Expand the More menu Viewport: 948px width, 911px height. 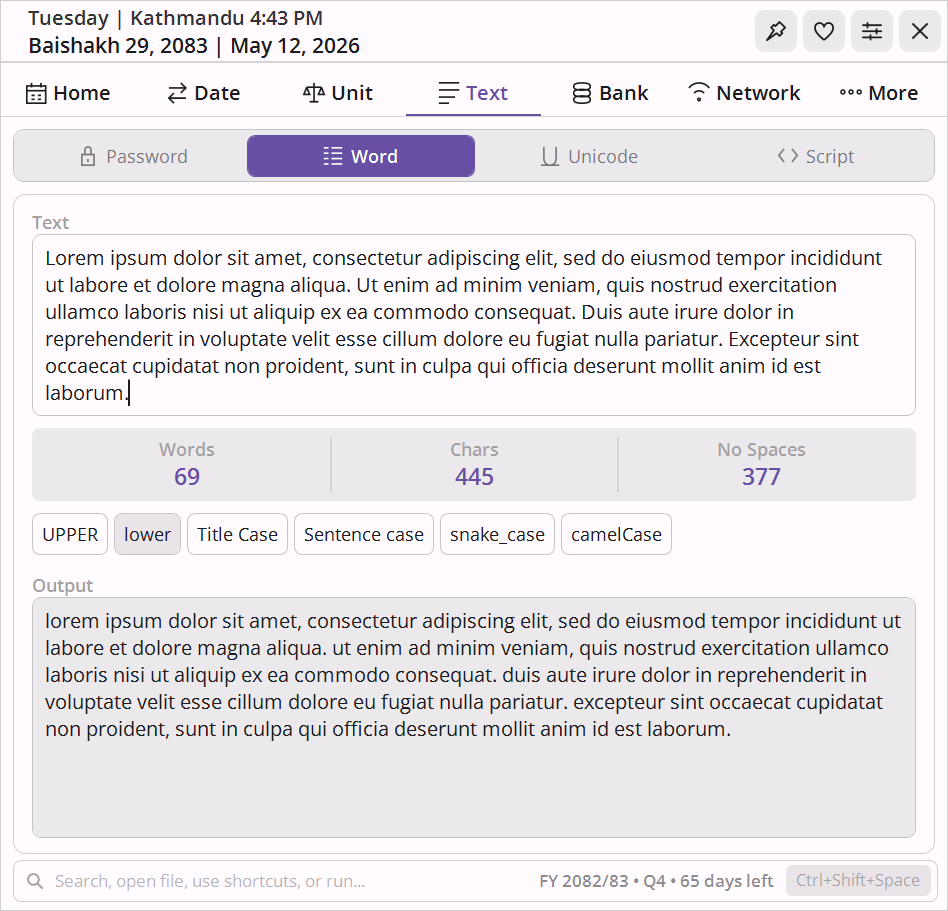coord(879,93)
